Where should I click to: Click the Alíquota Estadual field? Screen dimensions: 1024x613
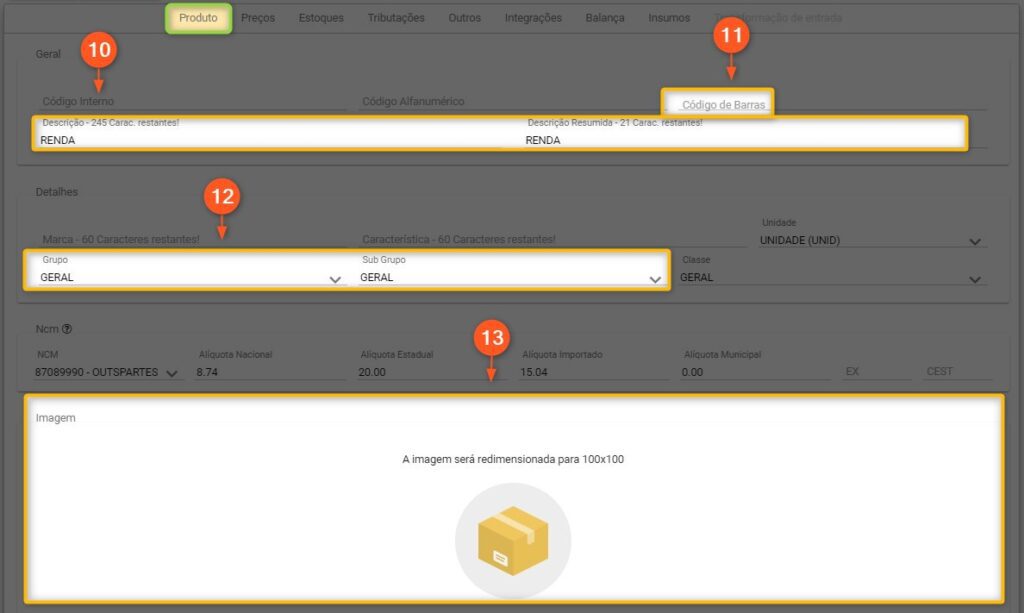point(430,372)
